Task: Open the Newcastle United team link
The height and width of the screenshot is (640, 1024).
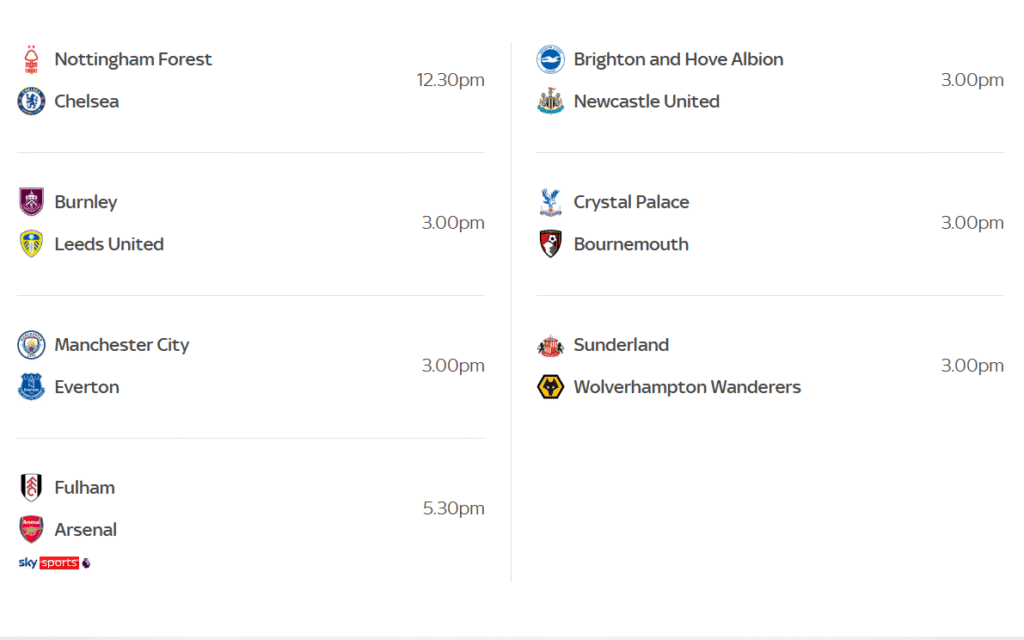Action: 646,101
